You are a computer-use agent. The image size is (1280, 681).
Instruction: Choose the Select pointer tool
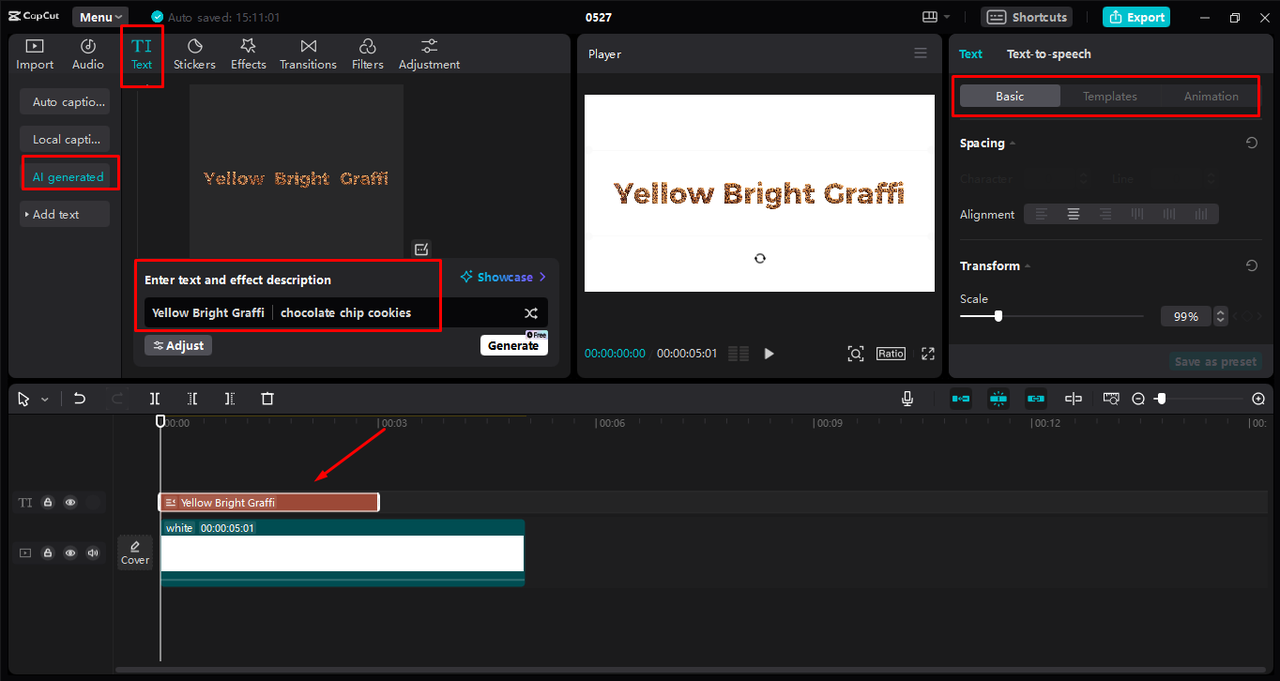pos(24,399)
